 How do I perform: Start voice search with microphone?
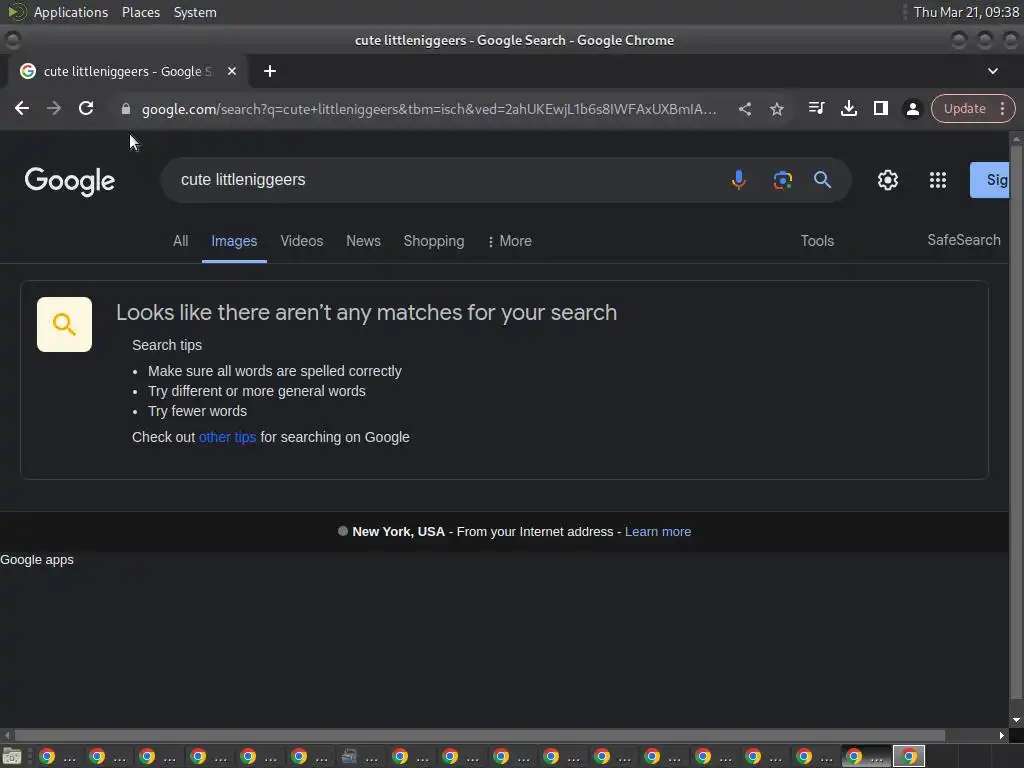(x=739, y=180)
